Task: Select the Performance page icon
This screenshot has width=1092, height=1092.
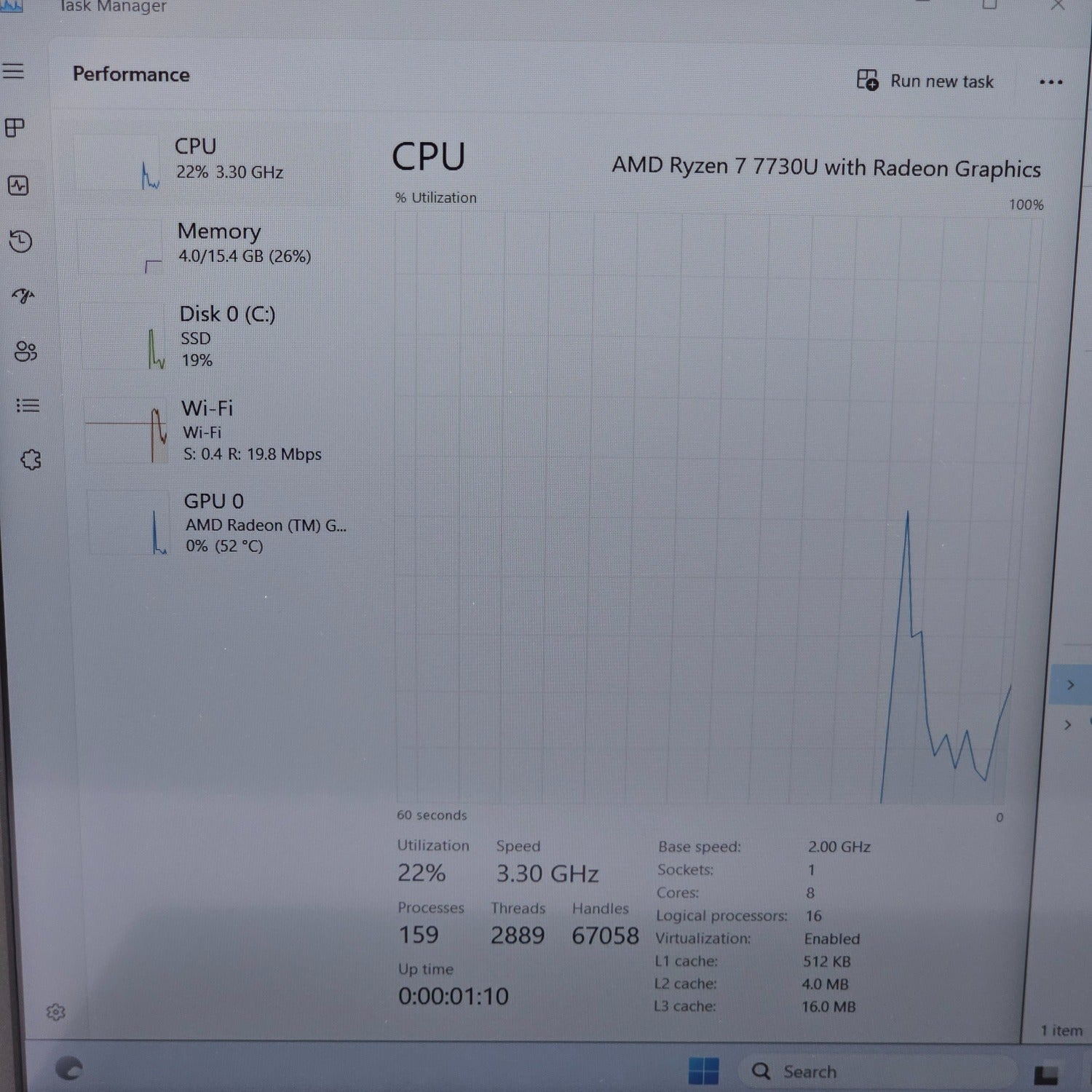Action: [x=18, y=186]
